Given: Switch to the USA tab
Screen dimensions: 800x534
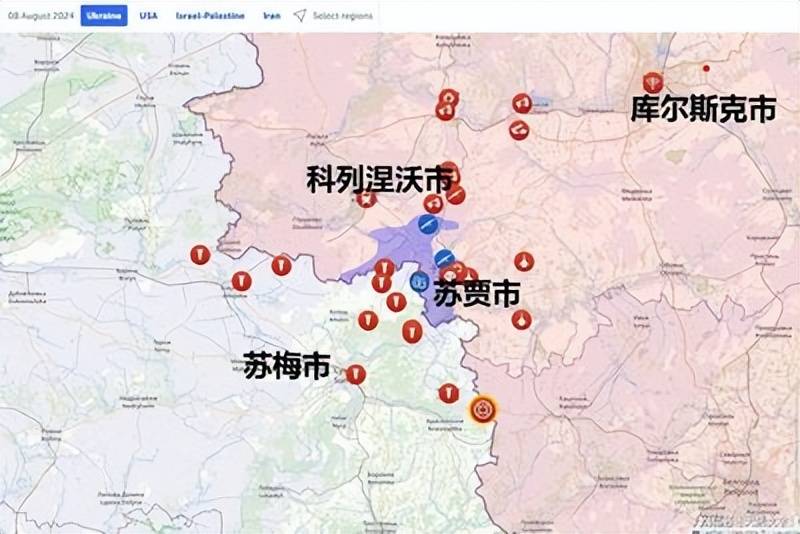Looking at the screenshot, I should [x=148, y=16].
